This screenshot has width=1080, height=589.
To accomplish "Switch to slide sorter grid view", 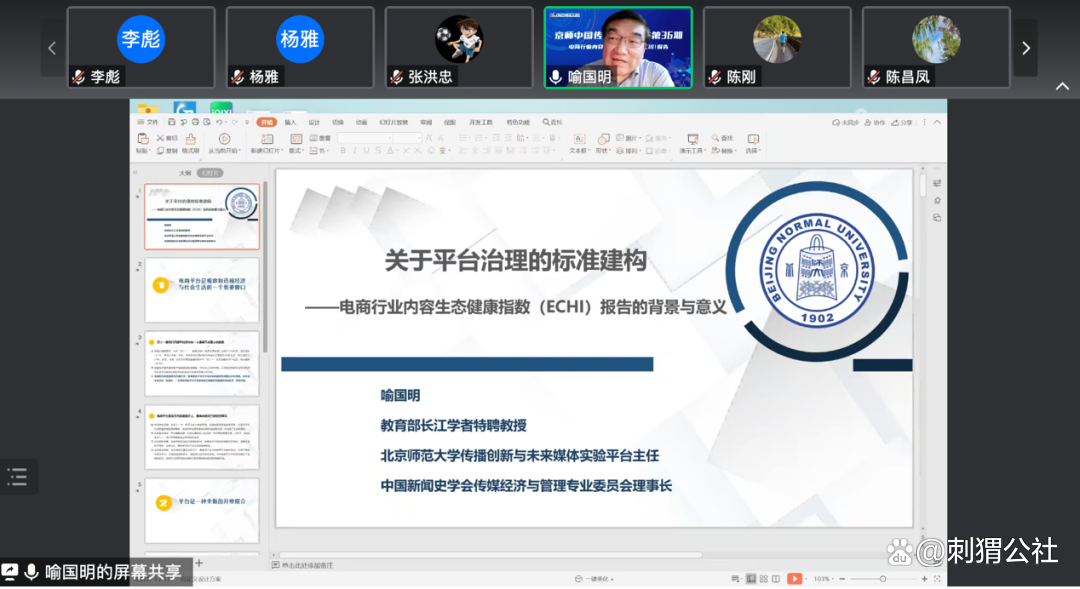I will [763, 579].
